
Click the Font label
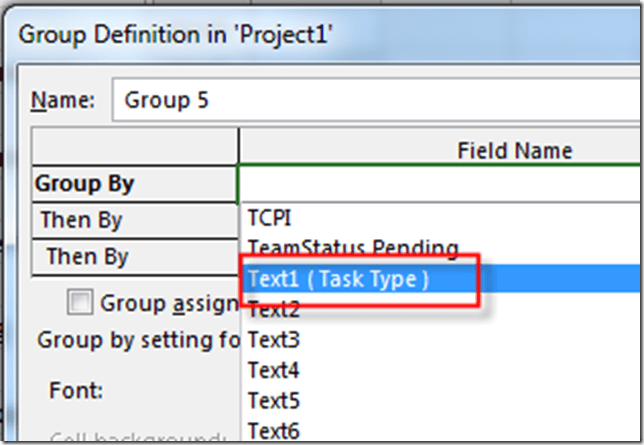(73, 390)
